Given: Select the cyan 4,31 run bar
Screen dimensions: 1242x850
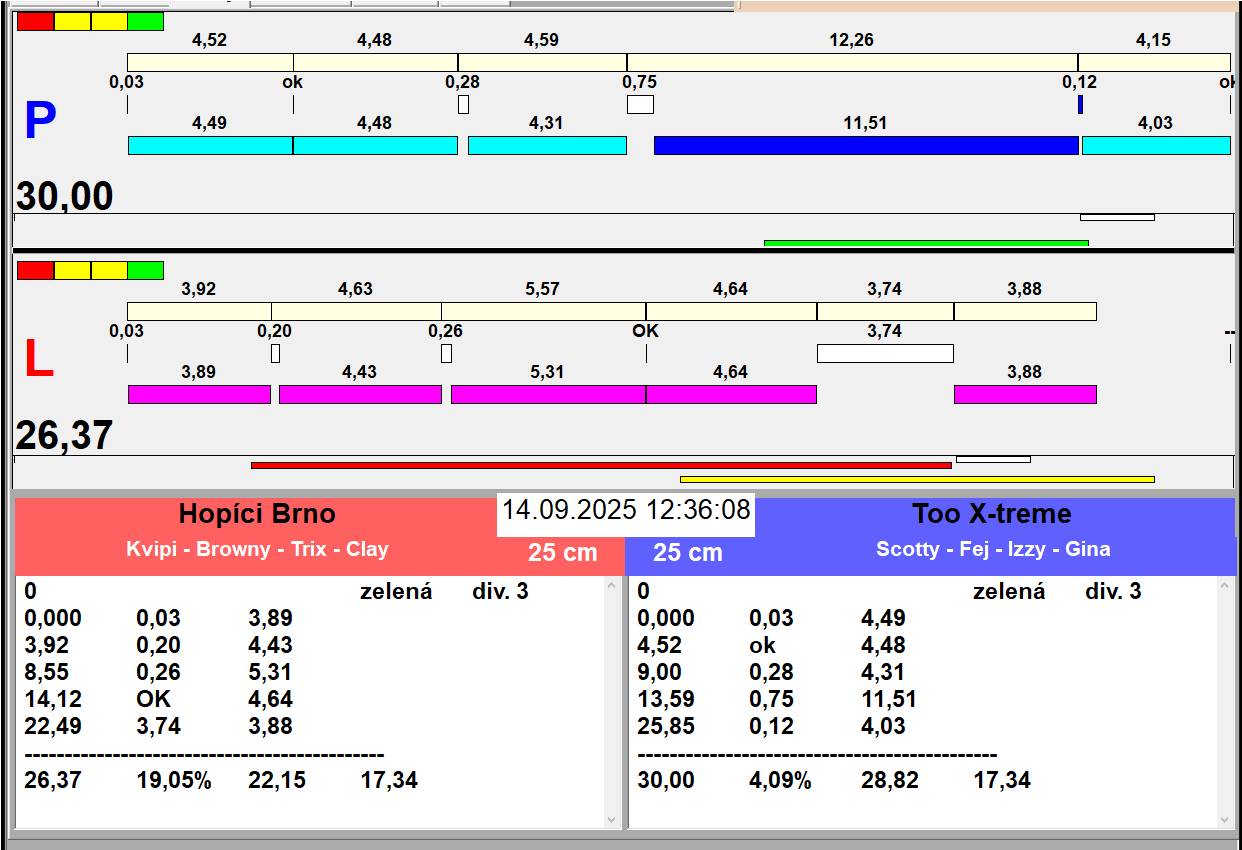Looking at the screenshot, I should (x=547, y=146).
